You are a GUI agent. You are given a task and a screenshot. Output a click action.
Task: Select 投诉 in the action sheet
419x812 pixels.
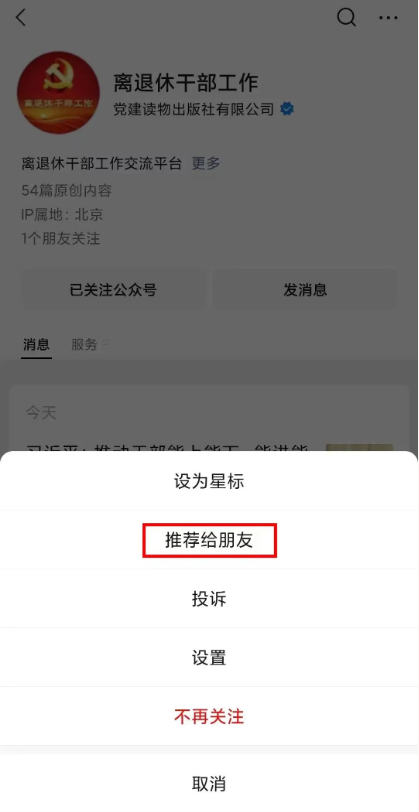[x=209, y=599]
